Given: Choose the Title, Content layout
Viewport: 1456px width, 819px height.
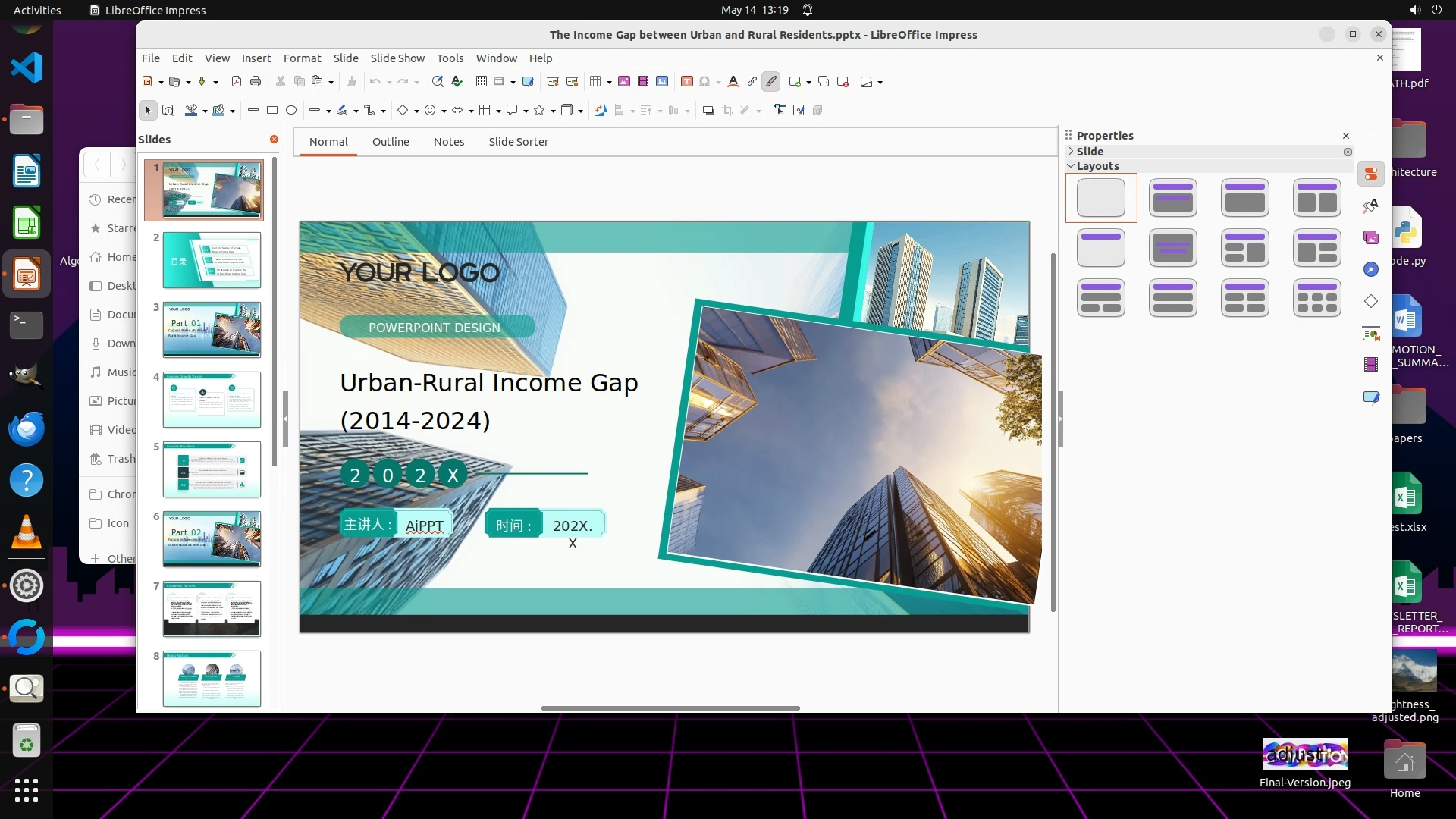Looking at the screenshot, I should tap(1244, 198).
